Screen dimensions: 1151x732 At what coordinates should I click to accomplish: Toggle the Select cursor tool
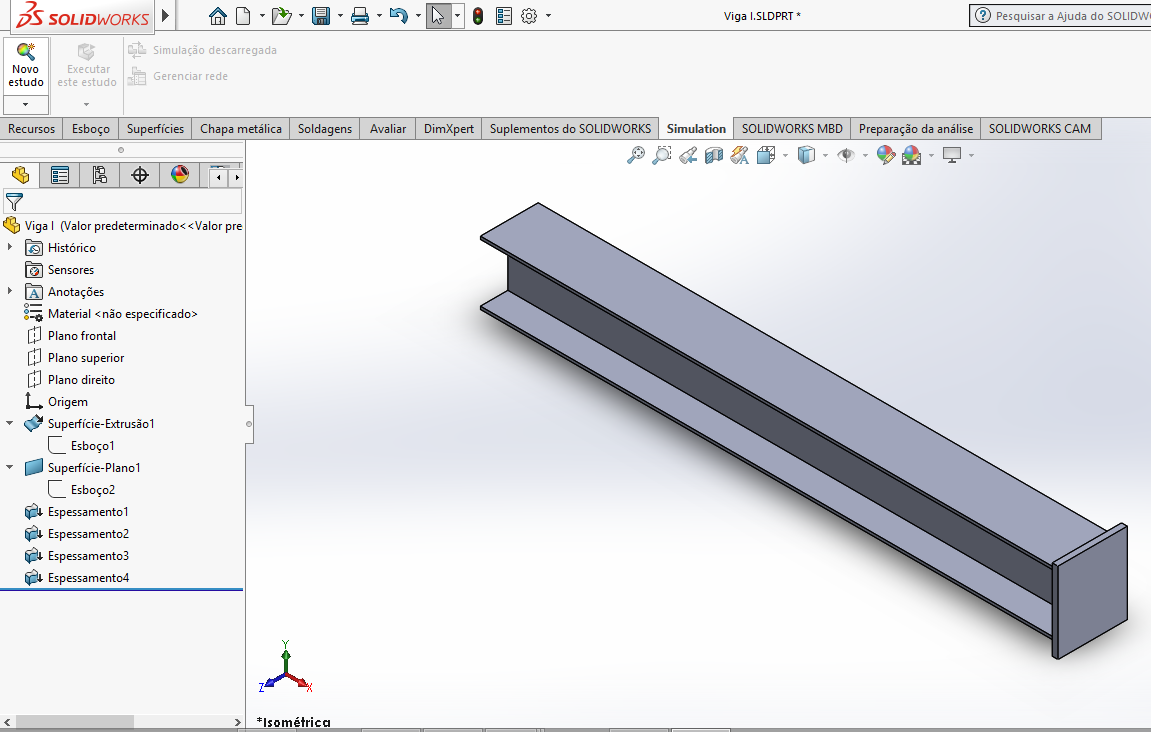[x=437, y=16]
